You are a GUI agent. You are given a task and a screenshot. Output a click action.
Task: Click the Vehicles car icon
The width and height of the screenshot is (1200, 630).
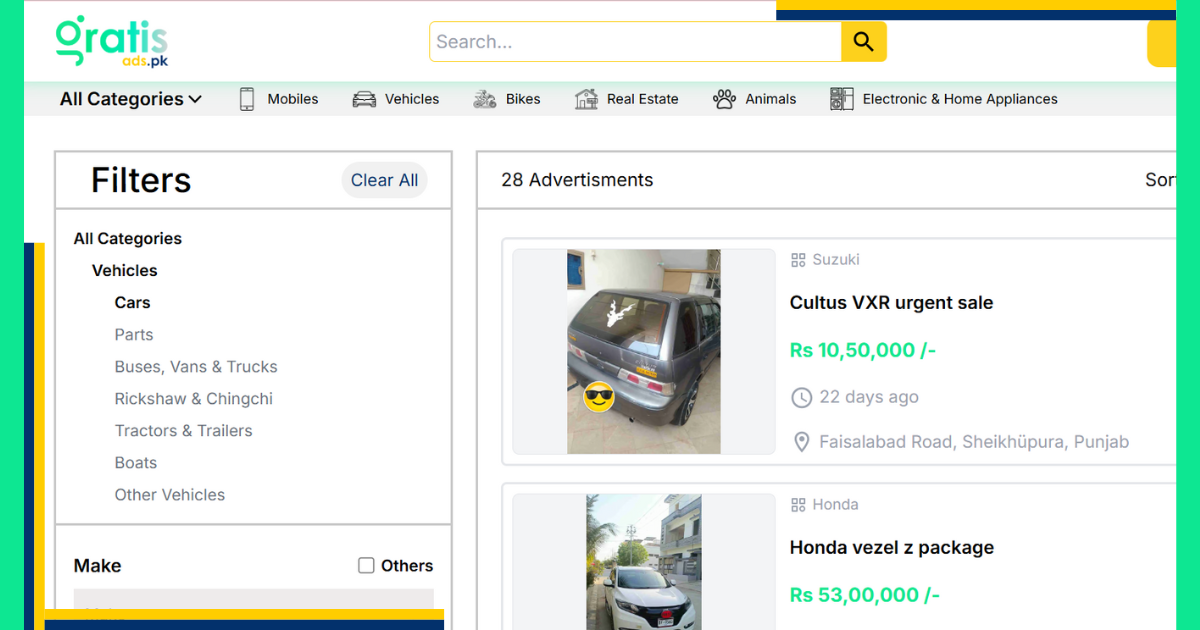pyautogui.click(x=365, y=99)
